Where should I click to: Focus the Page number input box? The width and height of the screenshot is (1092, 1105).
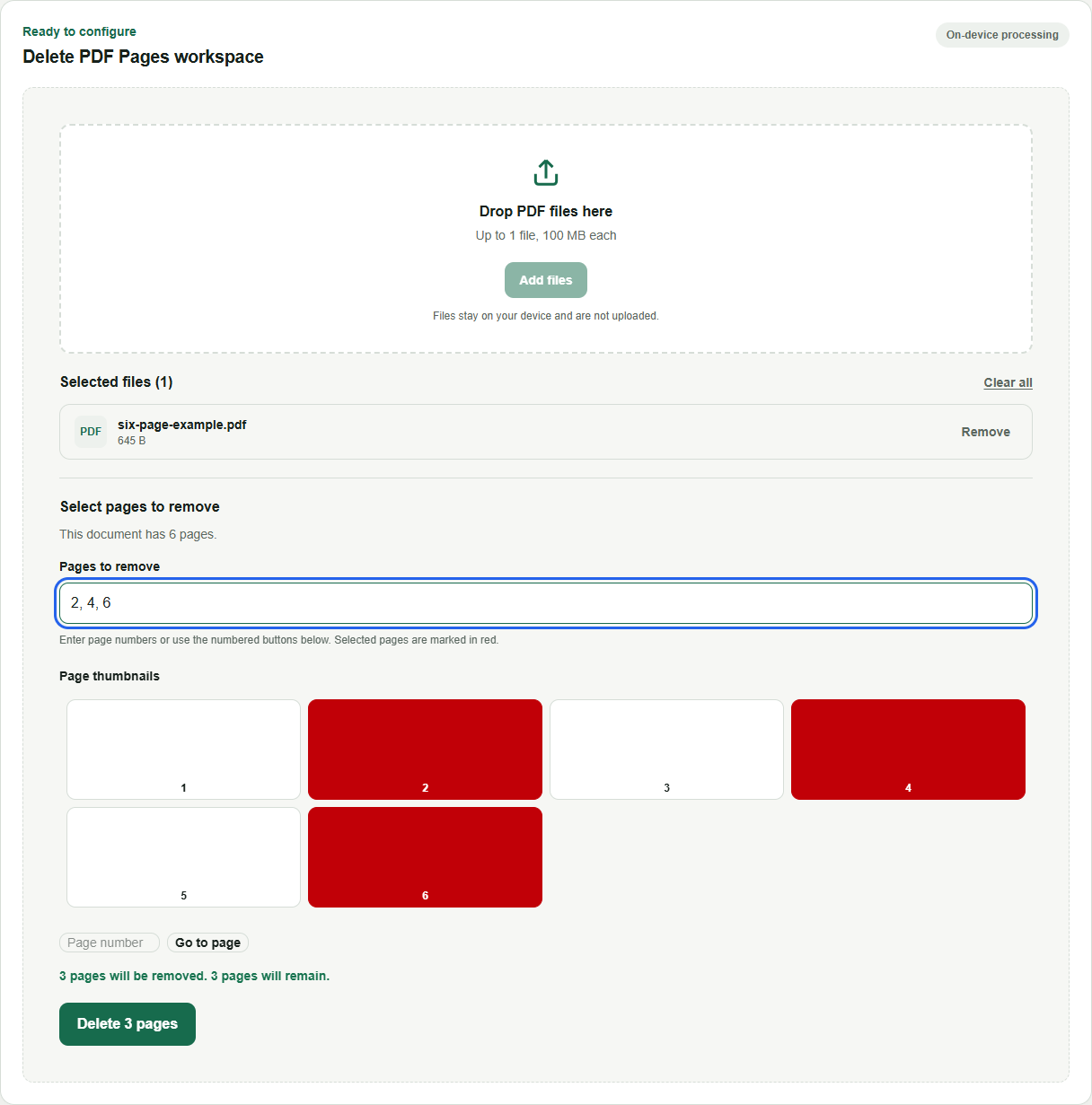point(110,943)
